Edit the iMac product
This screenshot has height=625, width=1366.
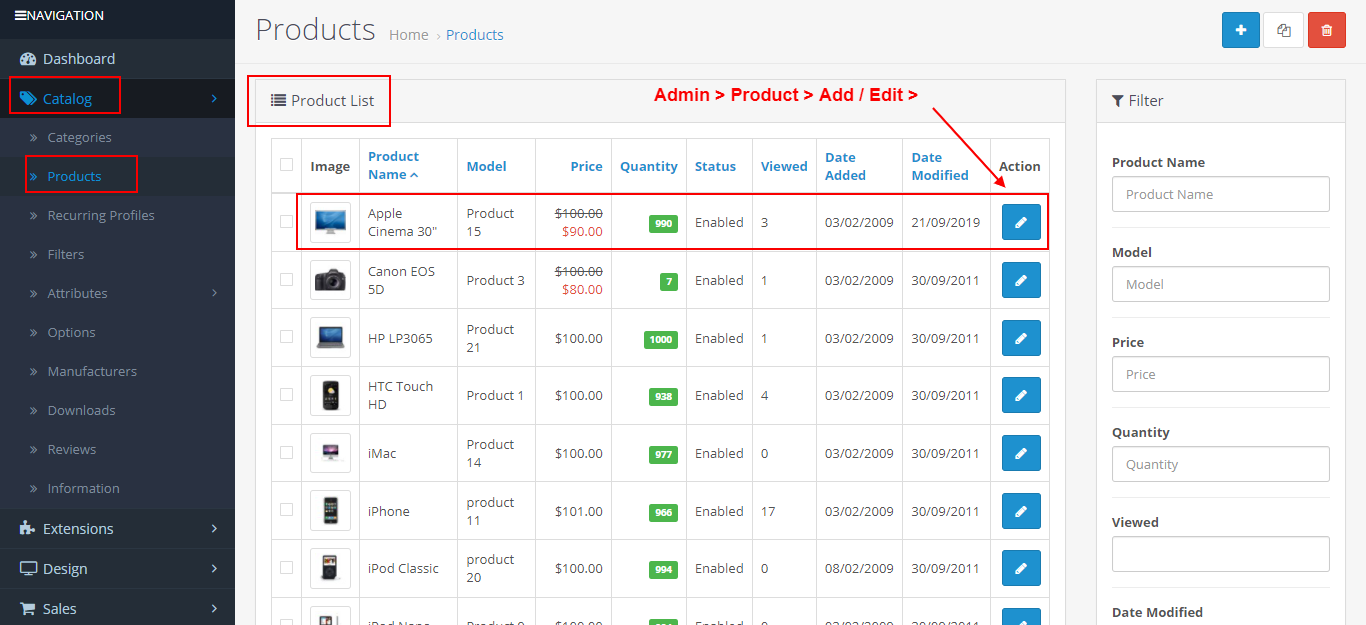point(1021,453)
